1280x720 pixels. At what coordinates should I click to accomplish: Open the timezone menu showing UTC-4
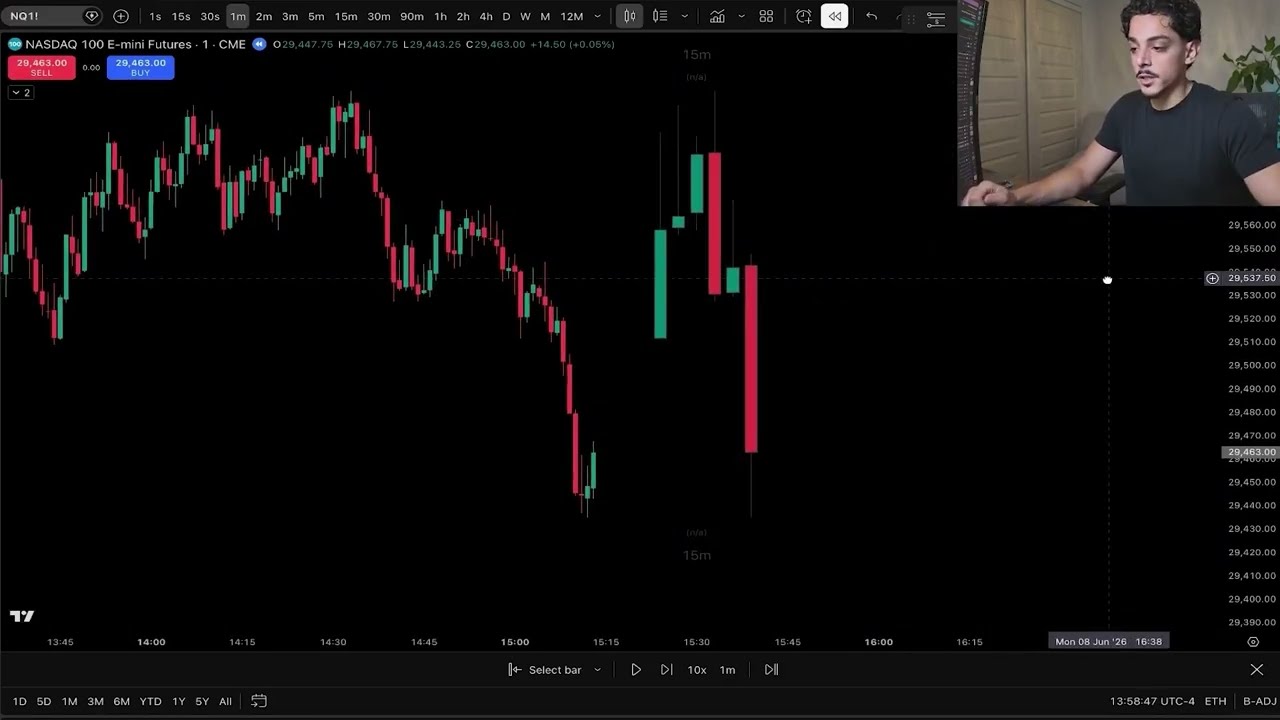(1152, 702)
